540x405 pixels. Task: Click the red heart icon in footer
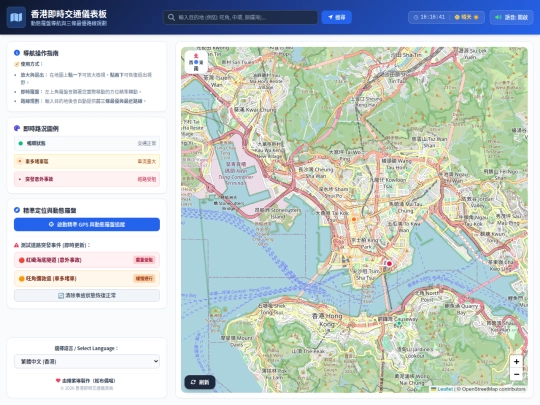tap(58, 381)
